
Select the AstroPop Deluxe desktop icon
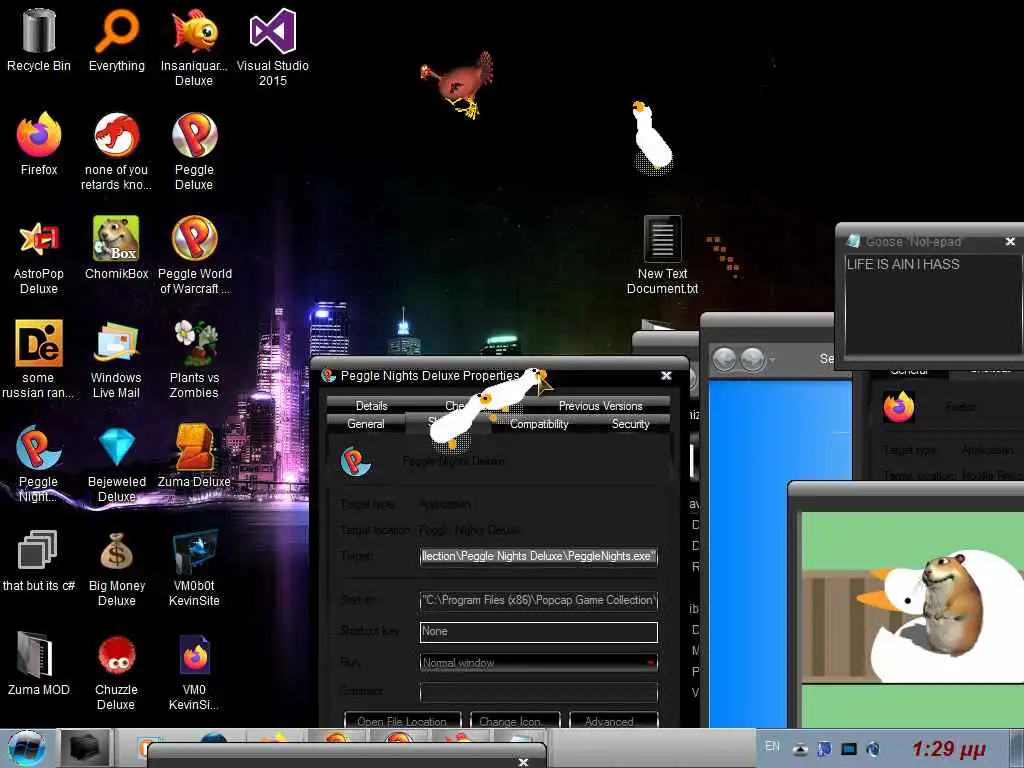(x=39, y=255)
